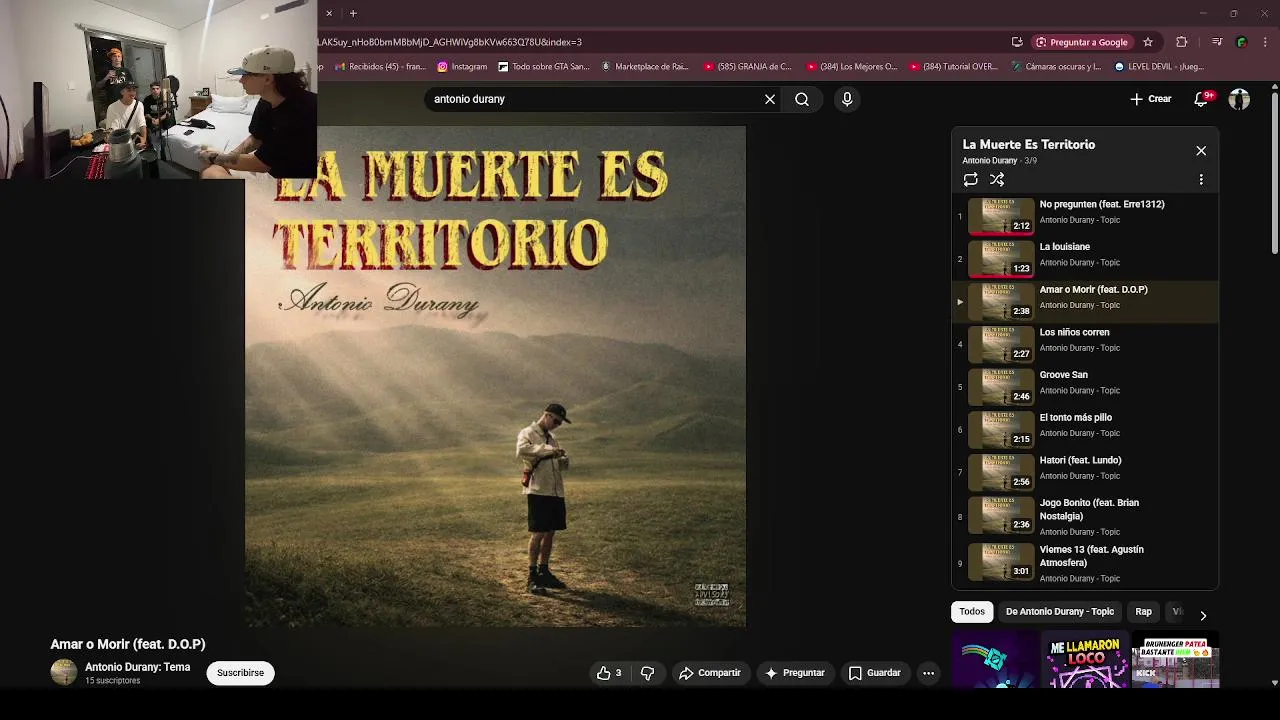
Task: Start voice search with the microphone icon
Action: point(847,99)
